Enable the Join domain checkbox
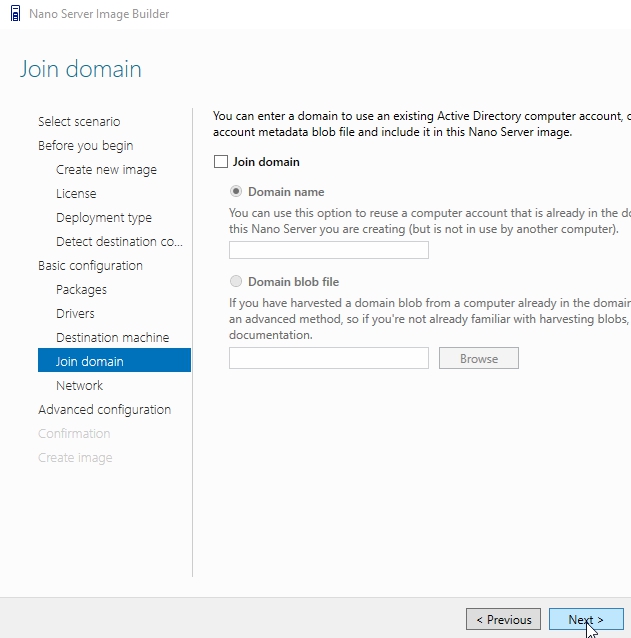631x638 pixels. [221, 162]
